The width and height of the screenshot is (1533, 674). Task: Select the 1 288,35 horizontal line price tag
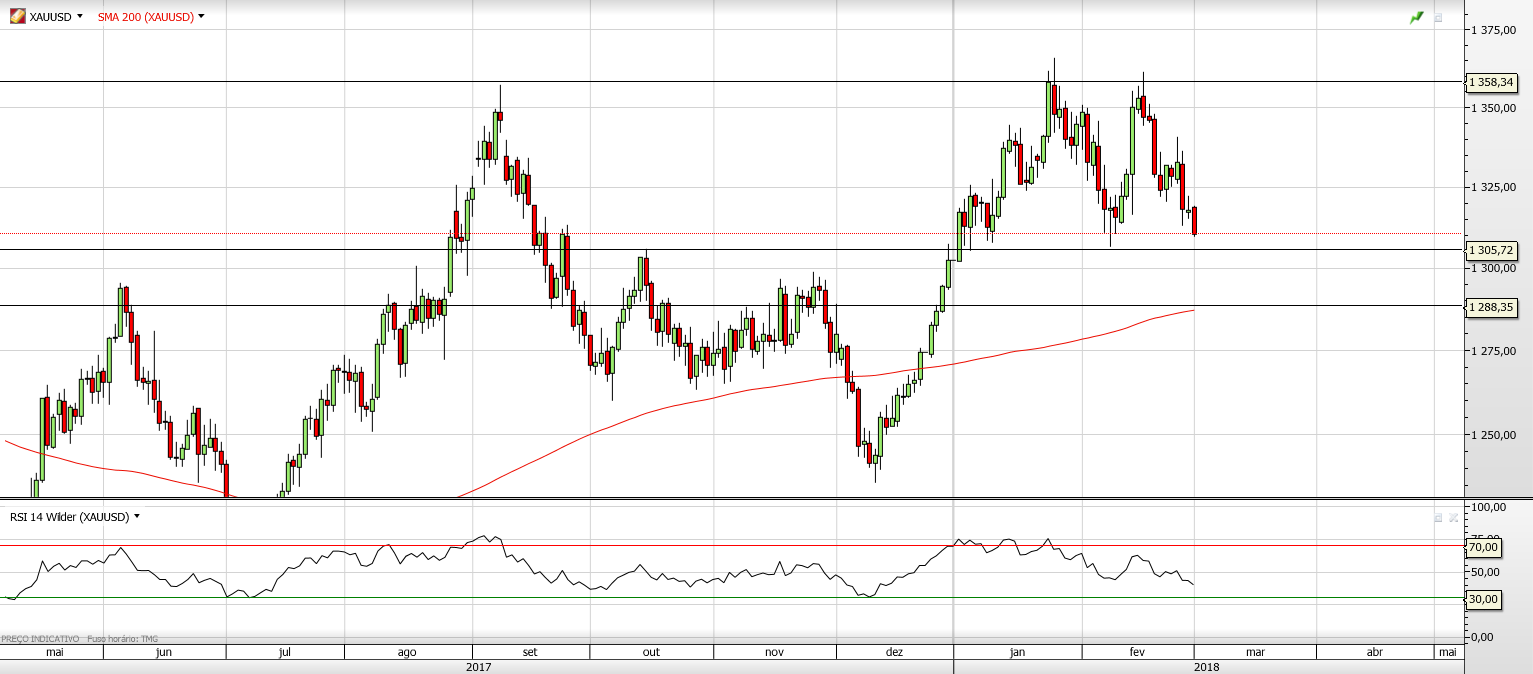tap(1490, 307)
